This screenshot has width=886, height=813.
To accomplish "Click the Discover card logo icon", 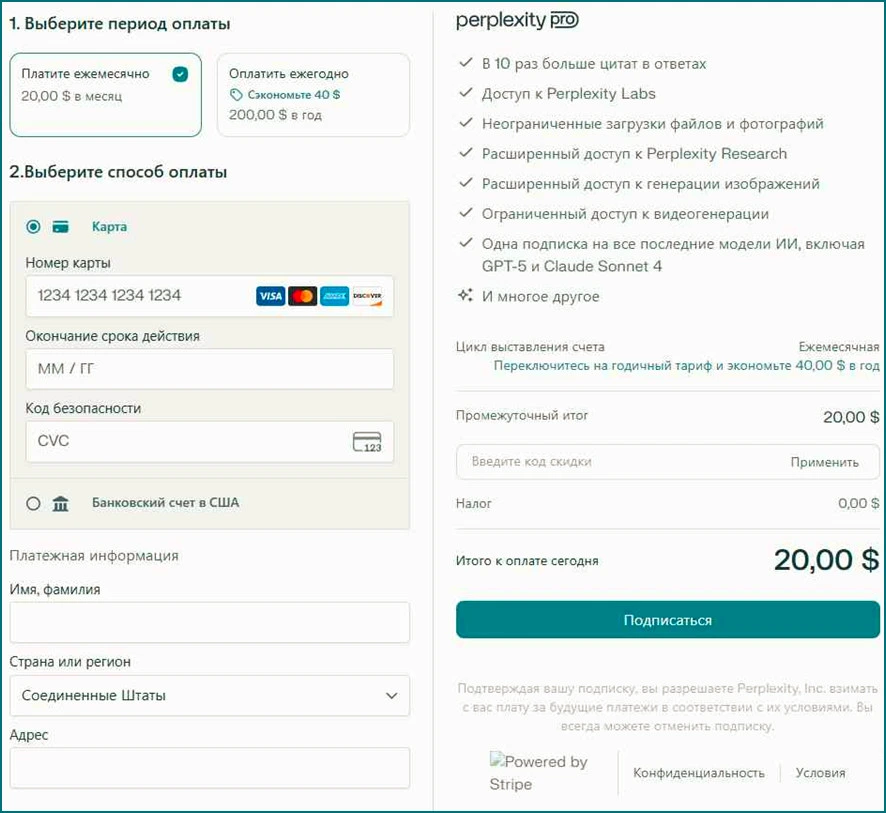I will 367,296.
